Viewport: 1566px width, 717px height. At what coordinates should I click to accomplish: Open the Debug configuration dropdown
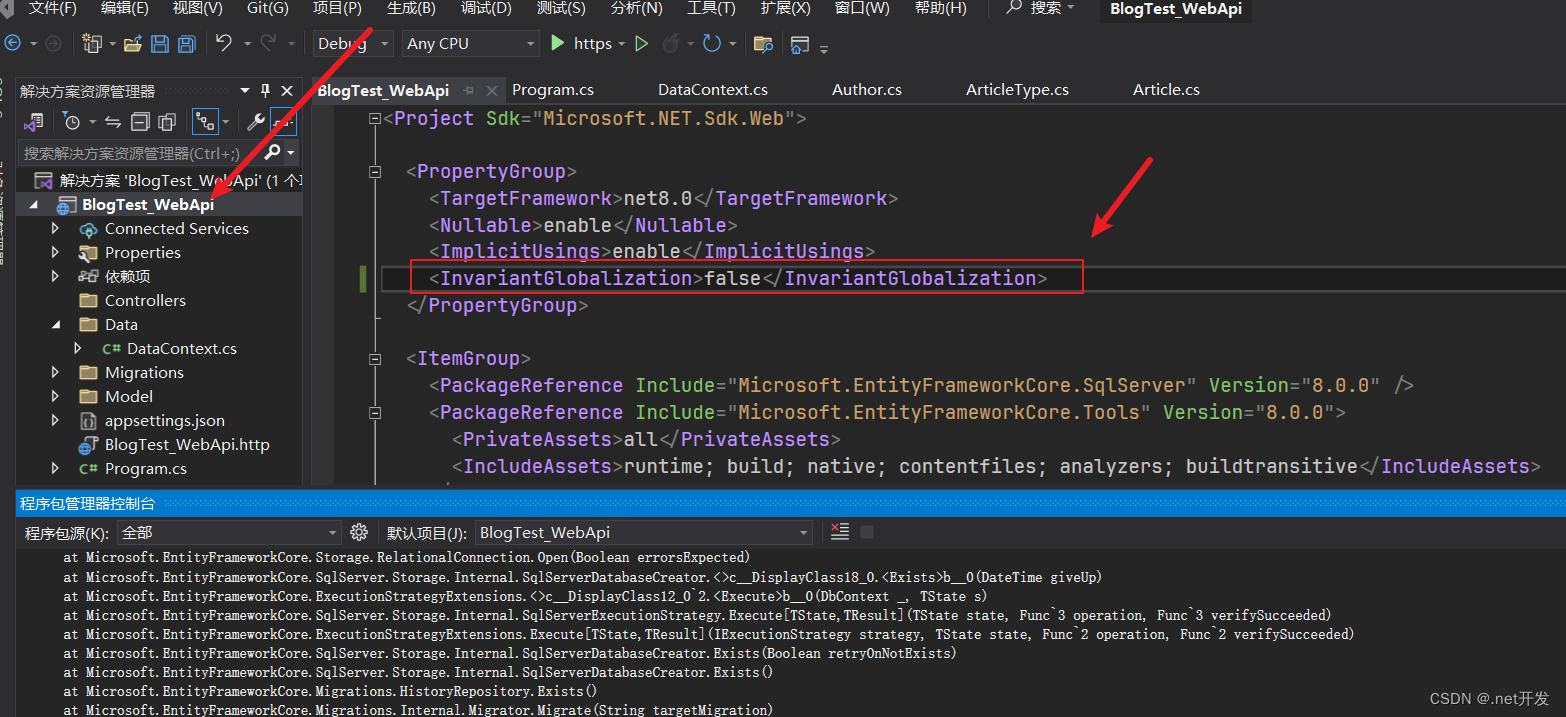click(x=354, y=43)
